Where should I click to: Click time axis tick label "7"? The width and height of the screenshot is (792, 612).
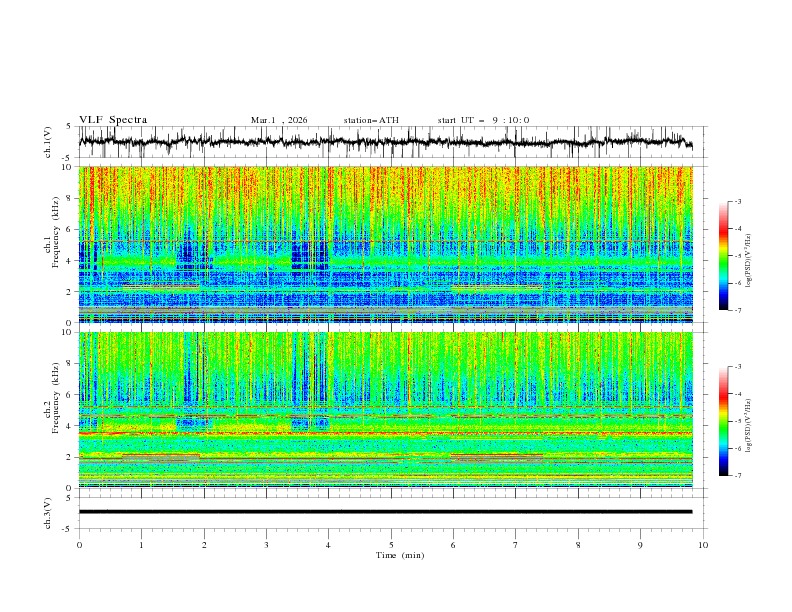(516, 545)
